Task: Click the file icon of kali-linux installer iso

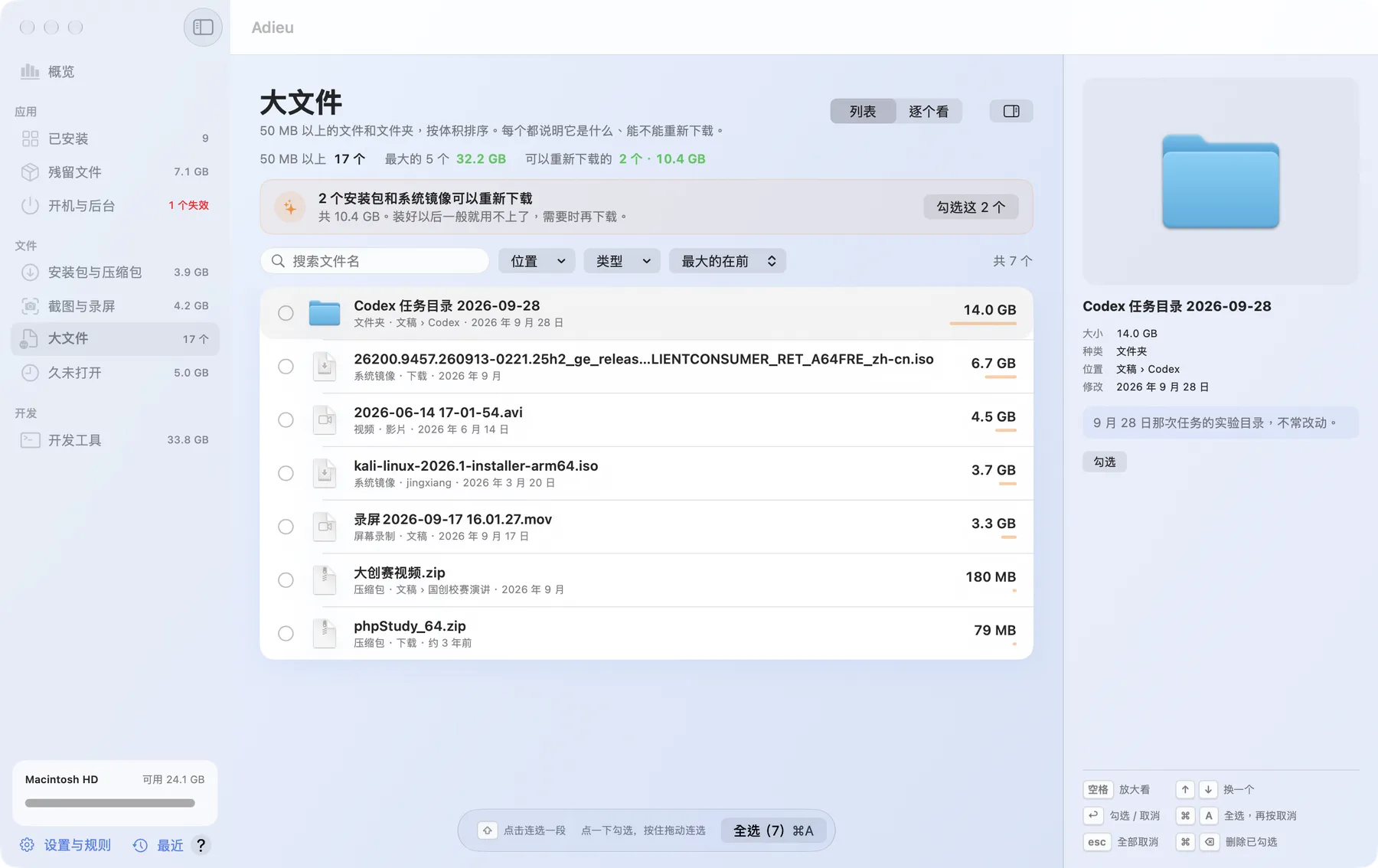Action: 325,473
